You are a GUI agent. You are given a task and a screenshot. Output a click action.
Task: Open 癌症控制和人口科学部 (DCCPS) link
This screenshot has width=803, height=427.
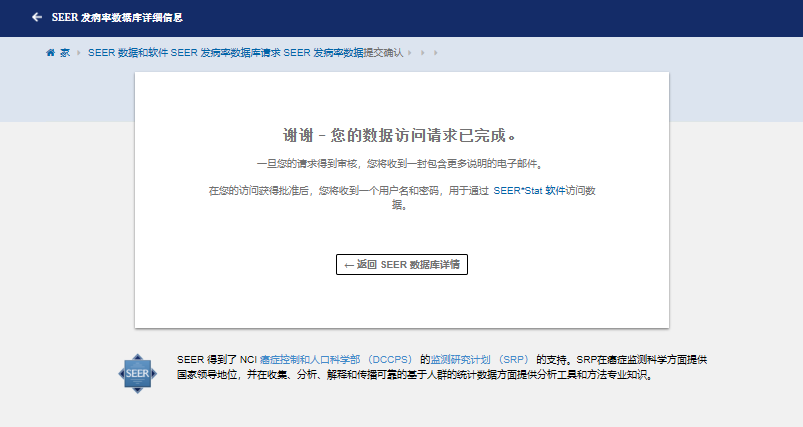tap(336, 360)
